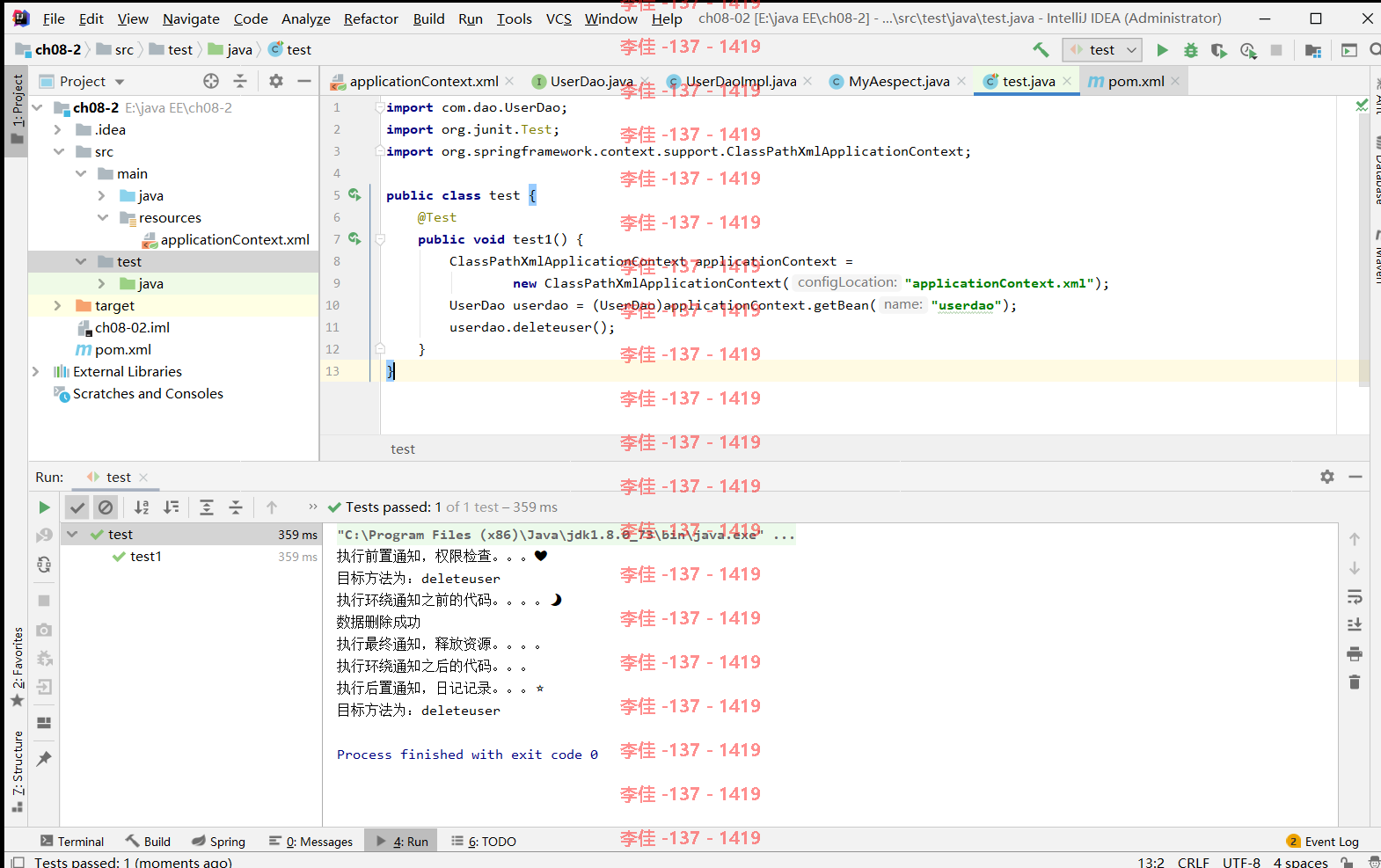The image size is (1381, 868).
Task: Open Run panel settings gear
Action: coord(1327,477)
